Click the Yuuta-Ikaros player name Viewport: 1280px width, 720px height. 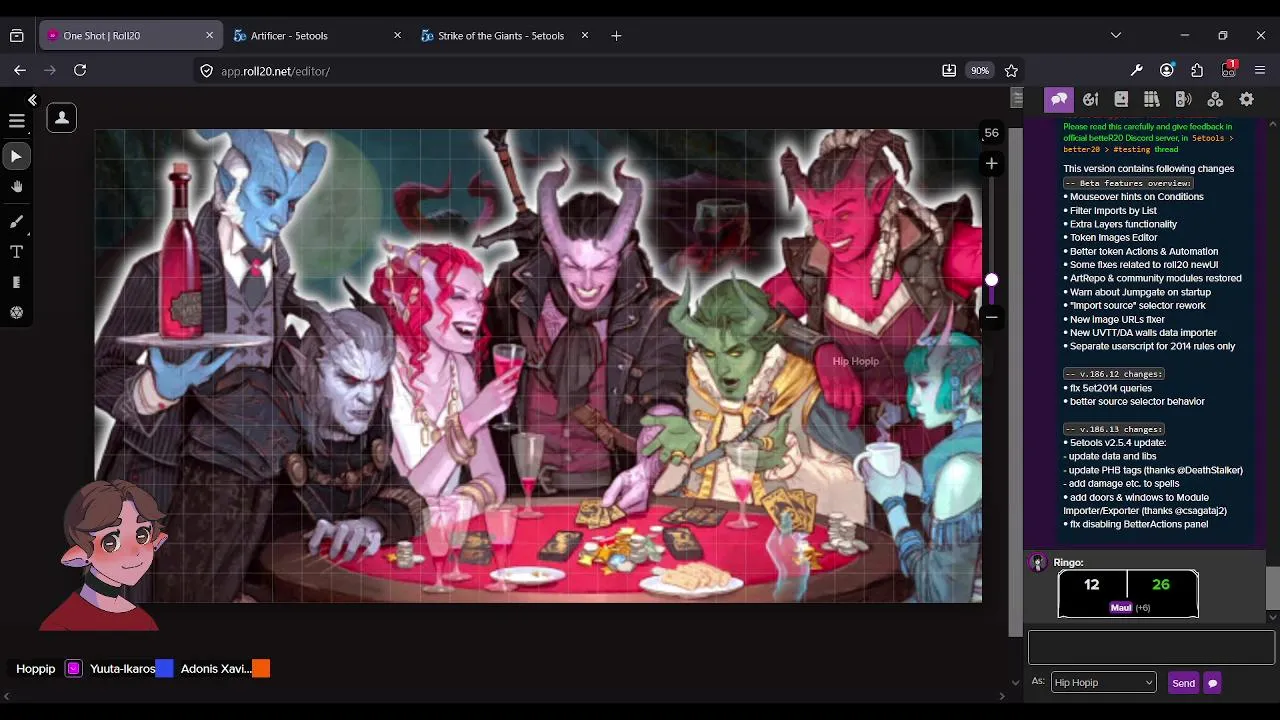(x=122, y=669)
